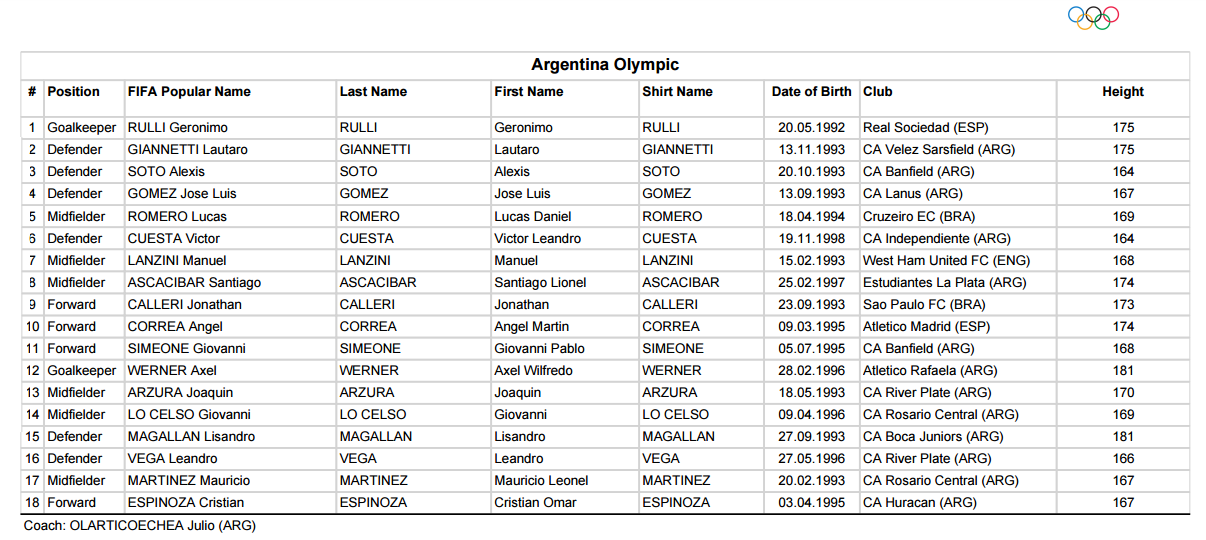Screen dimensions: 1206x540
Task: Click the Argentina Olympic table title
Action: pyautogui.click(x=605, y=65)
